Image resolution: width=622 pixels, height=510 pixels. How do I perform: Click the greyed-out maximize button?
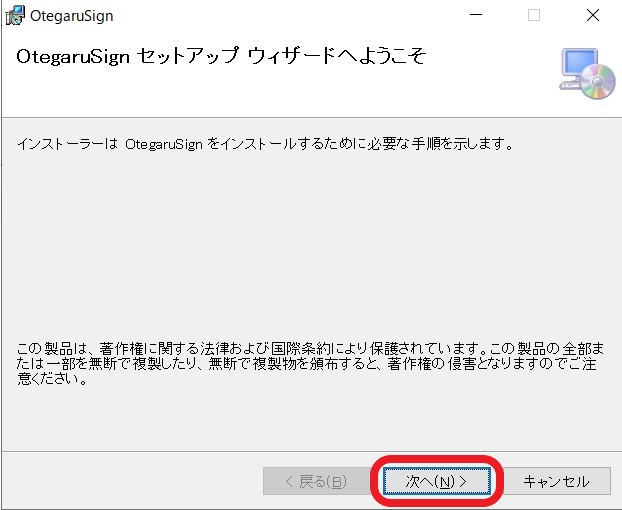click(x=534, y=15)
